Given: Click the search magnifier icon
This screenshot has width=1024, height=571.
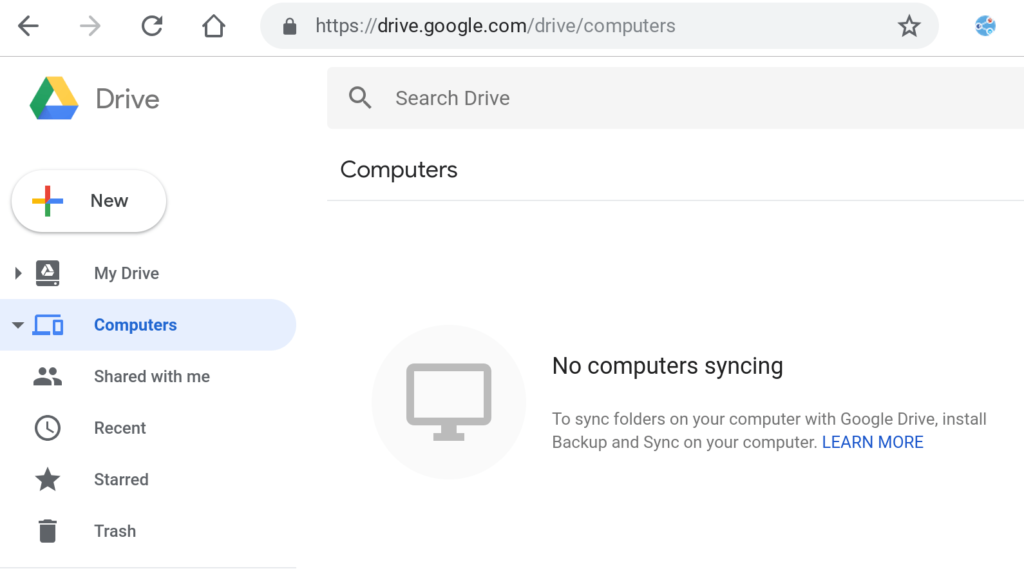Looking at the screenshot, I should click(360, 98).
